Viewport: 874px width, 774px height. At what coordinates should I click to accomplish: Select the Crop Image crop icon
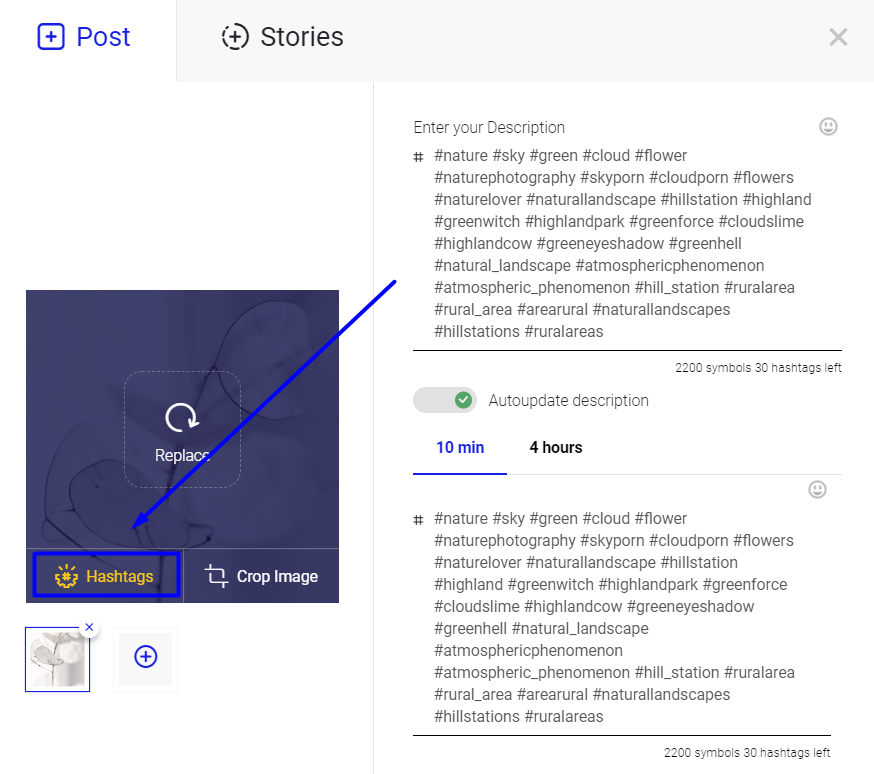click(217, 576)
